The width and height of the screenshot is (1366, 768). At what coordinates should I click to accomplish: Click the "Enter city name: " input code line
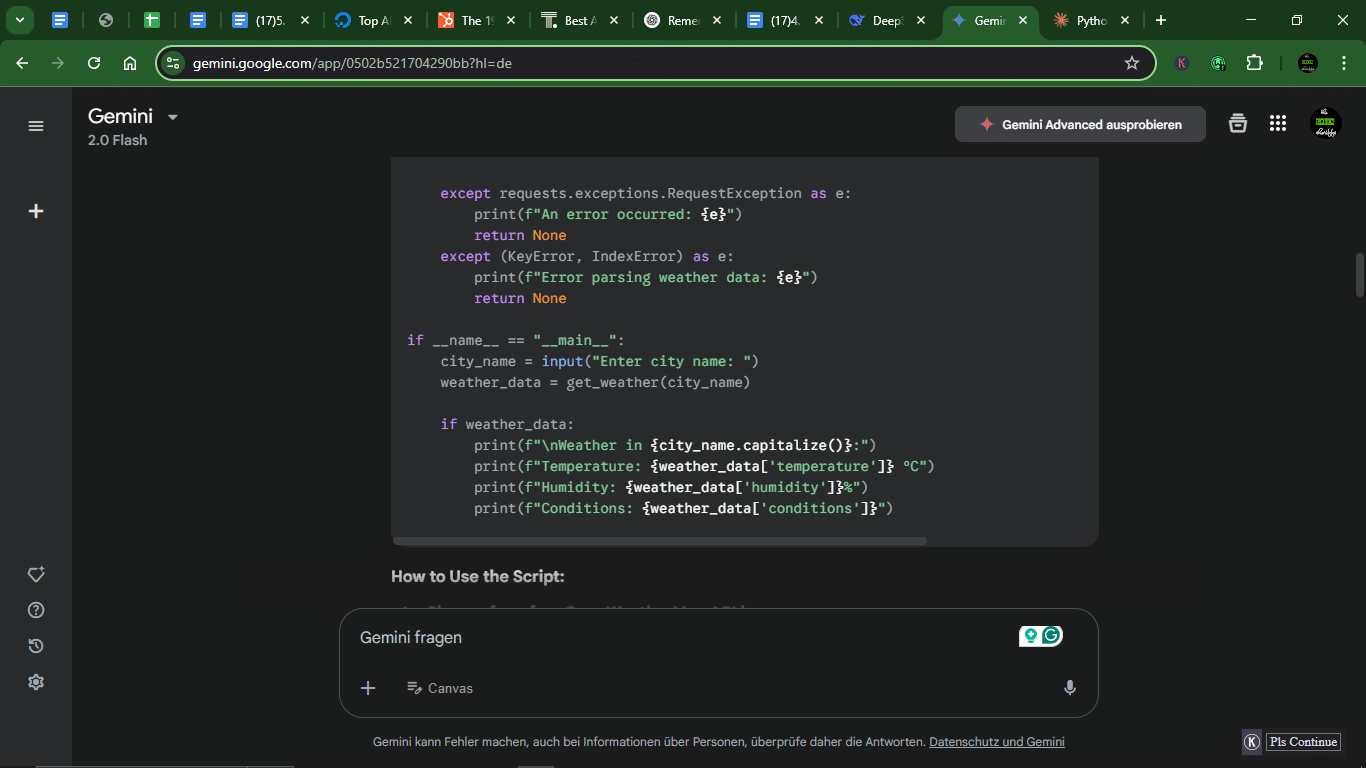[x=600, y=361]
